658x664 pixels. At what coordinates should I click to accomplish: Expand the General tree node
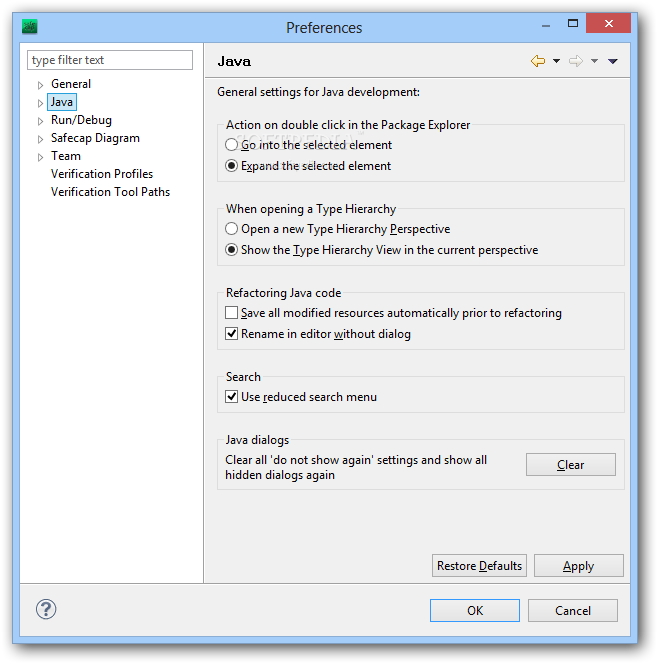coord(40,85)
